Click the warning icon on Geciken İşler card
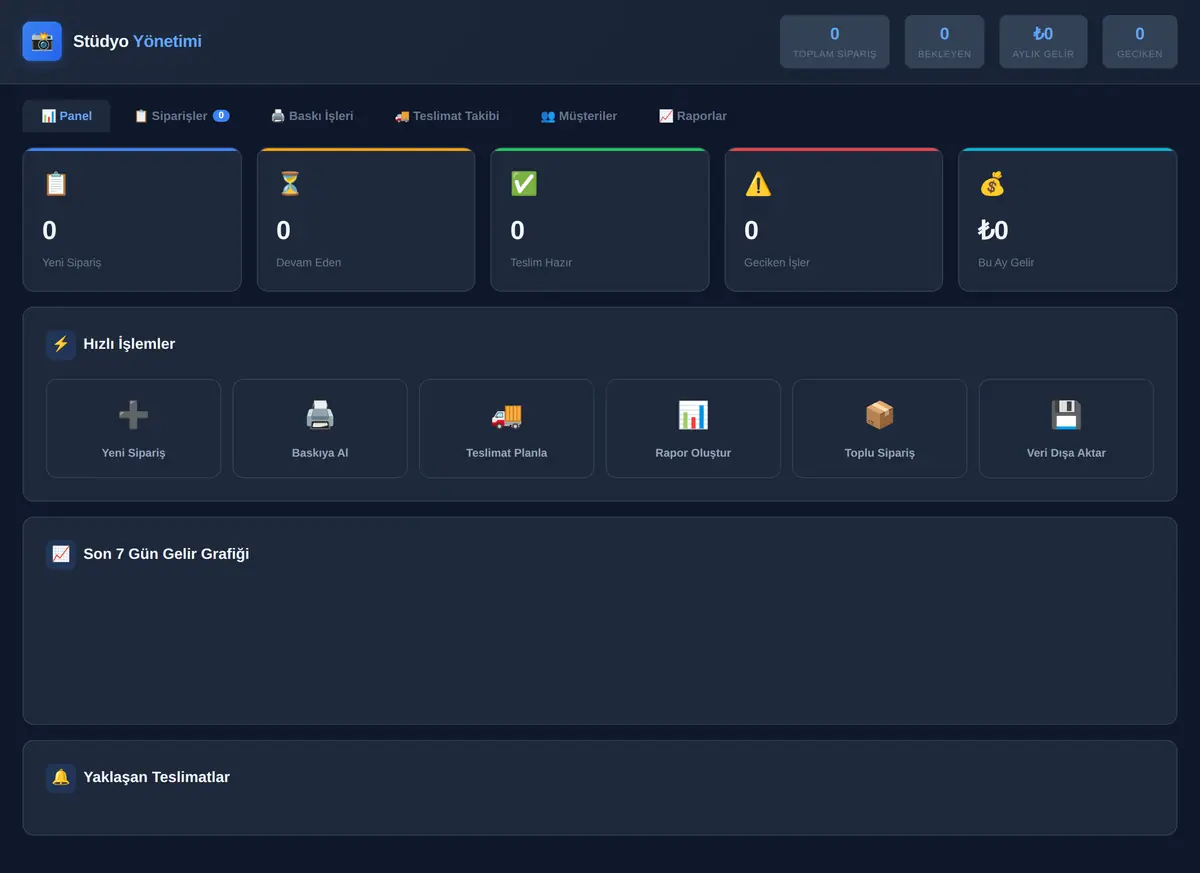The image size is (1200, 873). click(x=758, y=184)
